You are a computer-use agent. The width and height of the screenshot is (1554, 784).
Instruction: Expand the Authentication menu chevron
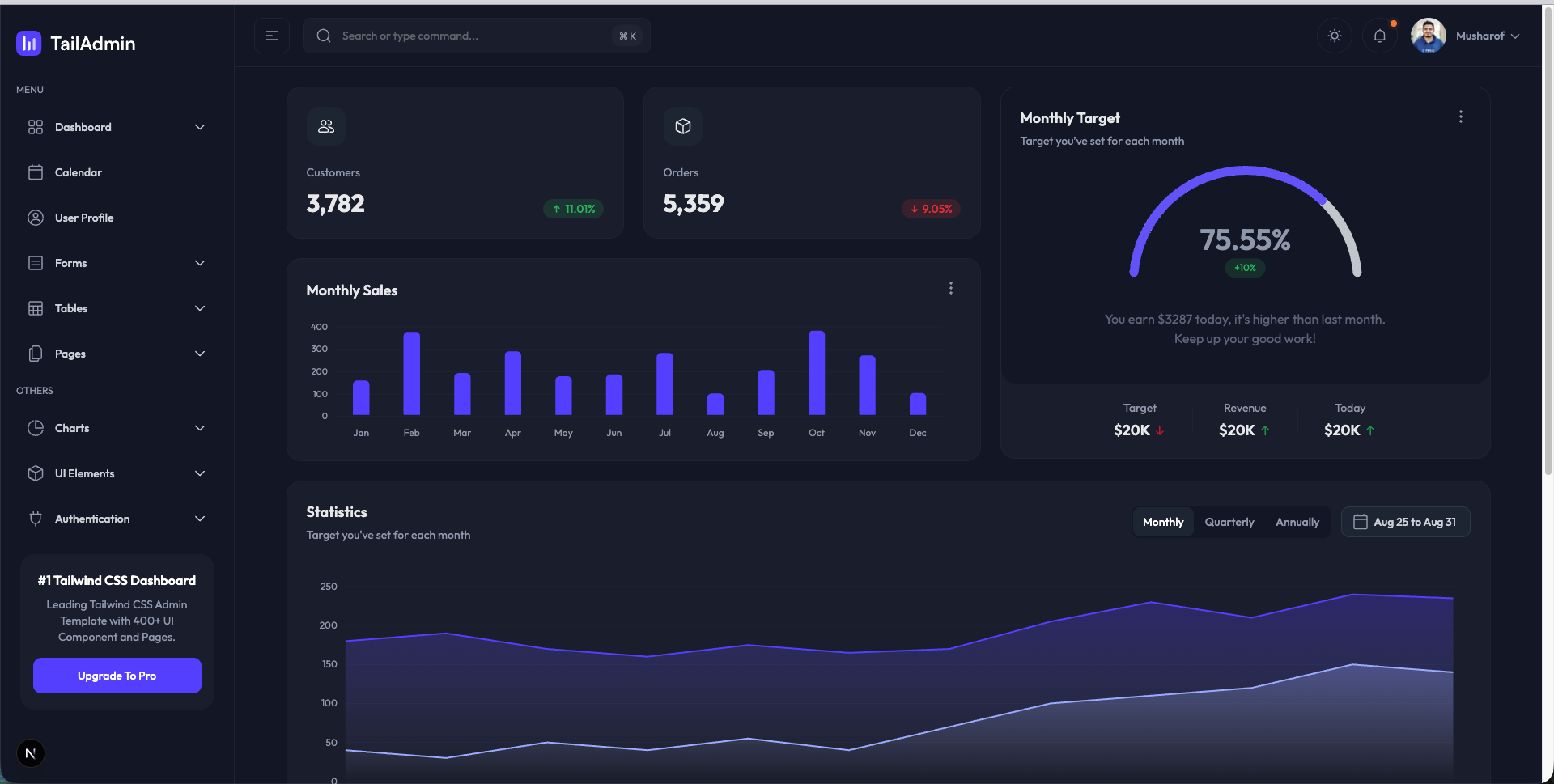[x=200, y=519]
